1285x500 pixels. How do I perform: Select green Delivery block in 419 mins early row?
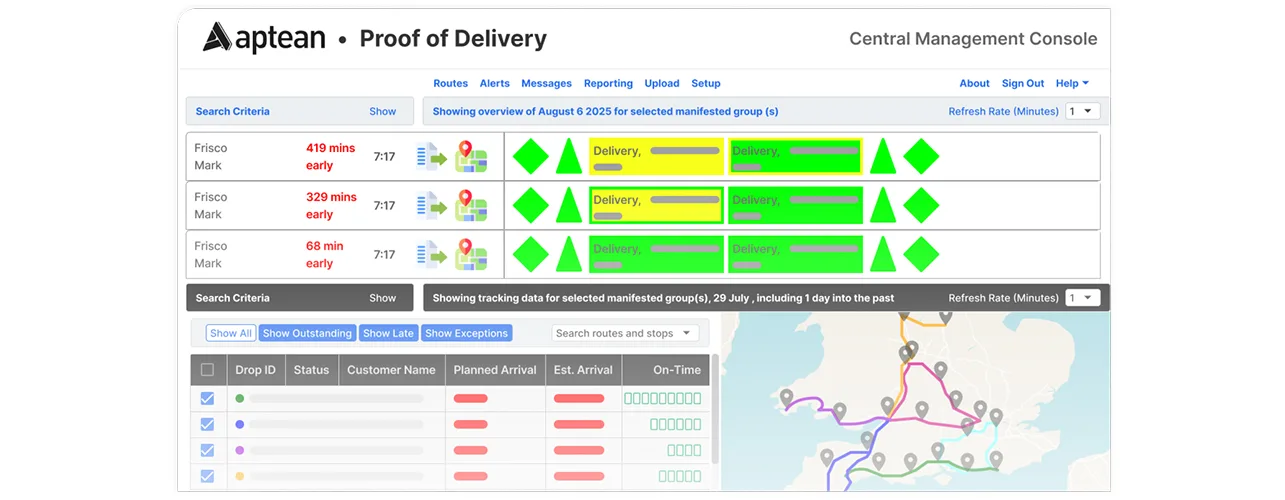(x=795, y=157)
